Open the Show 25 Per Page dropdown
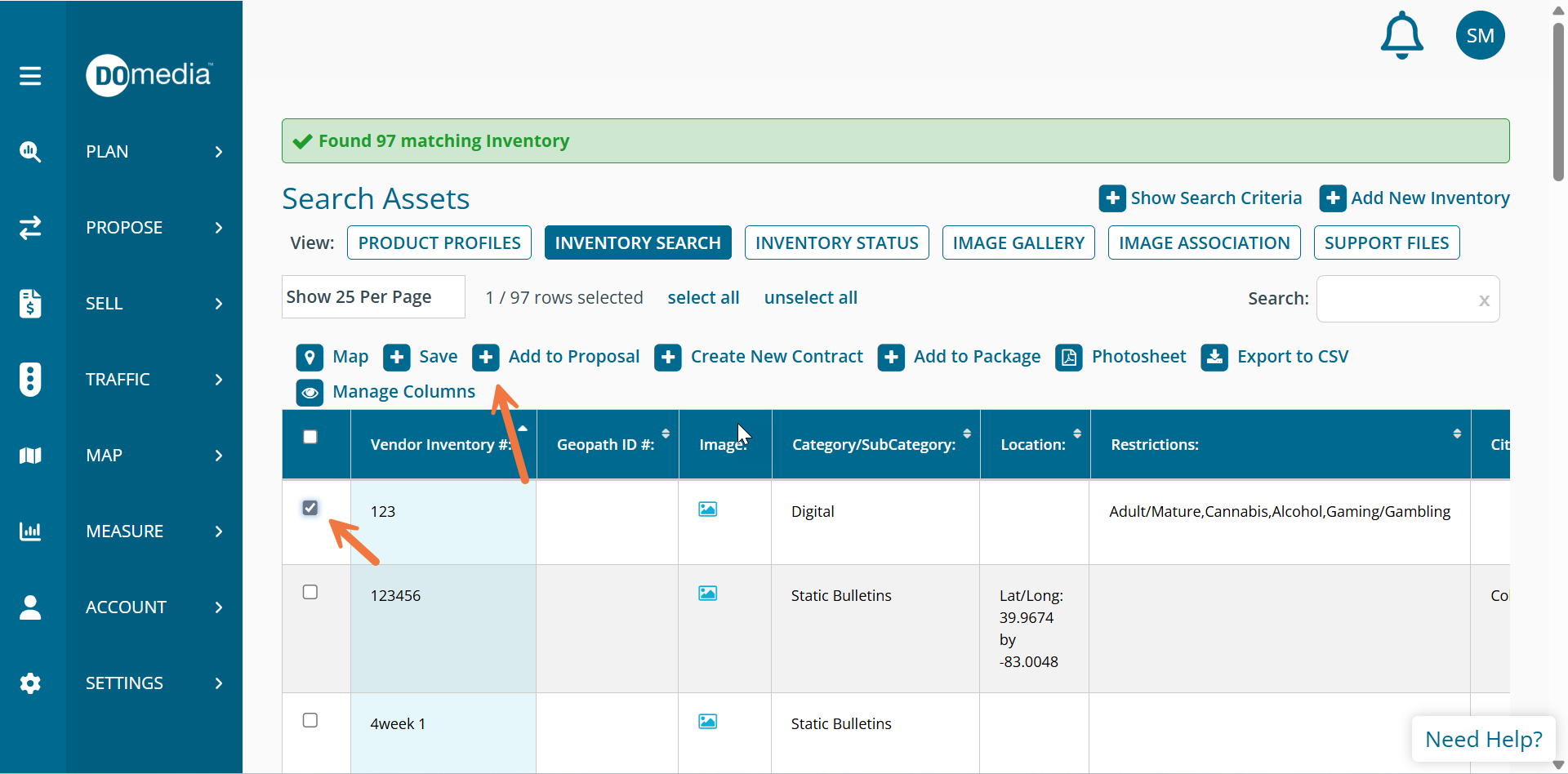The height and width of the screenshot is (774, 1568). coord(373,297)
